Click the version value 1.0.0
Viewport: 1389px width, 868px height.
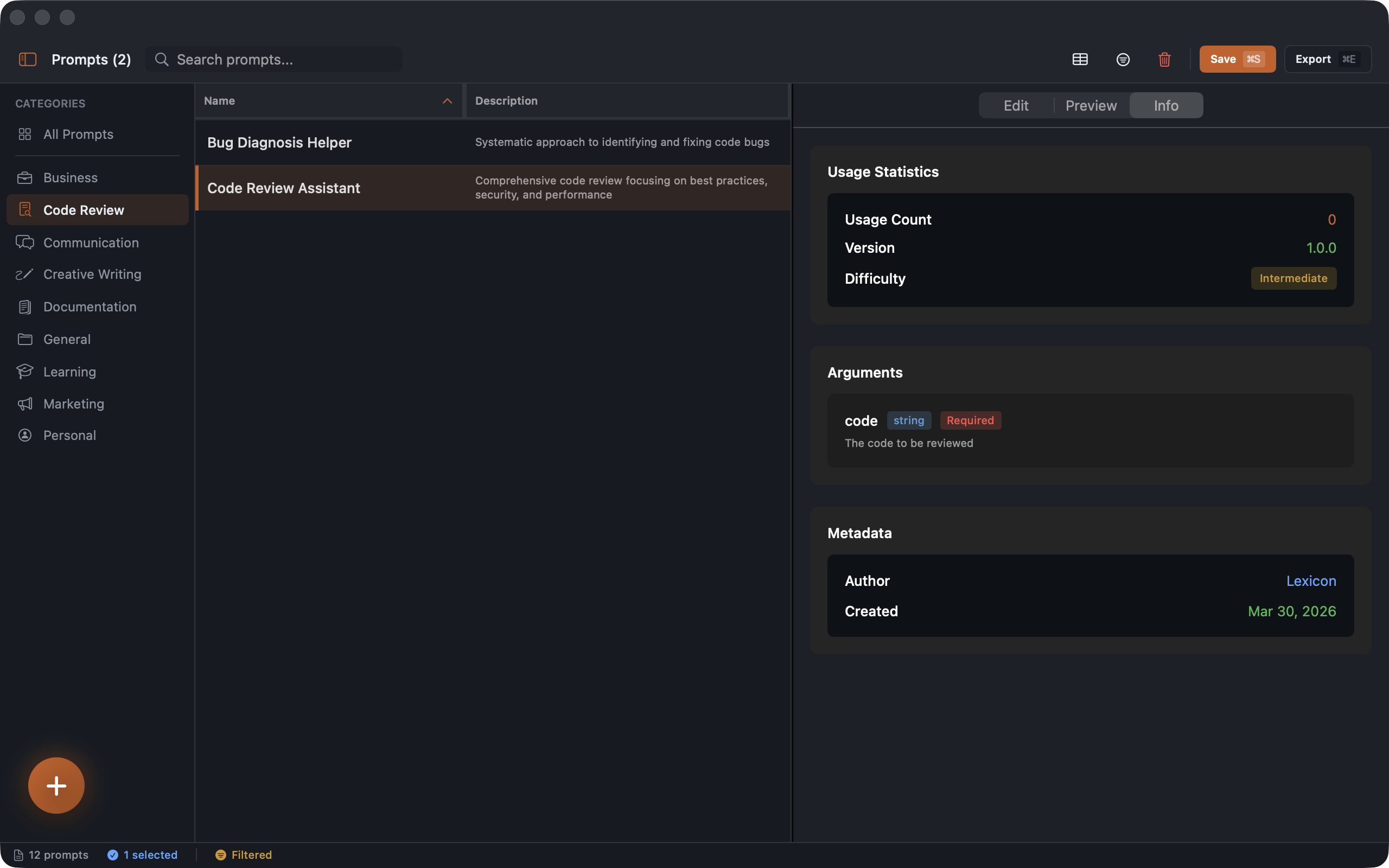(1321, 247)
